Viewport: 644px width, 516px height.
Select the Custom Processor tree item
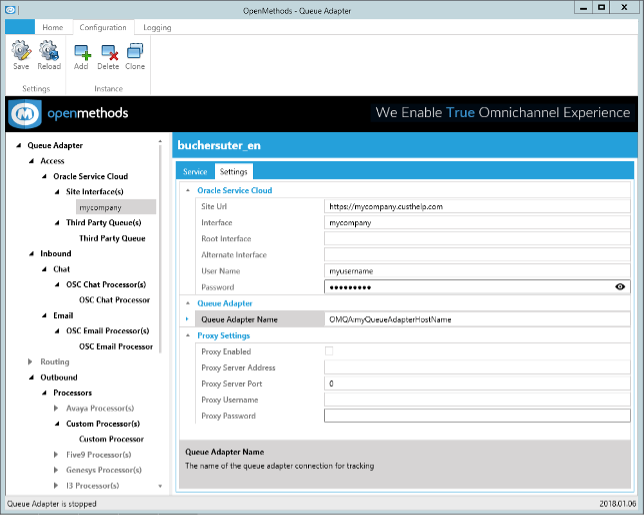111,439
